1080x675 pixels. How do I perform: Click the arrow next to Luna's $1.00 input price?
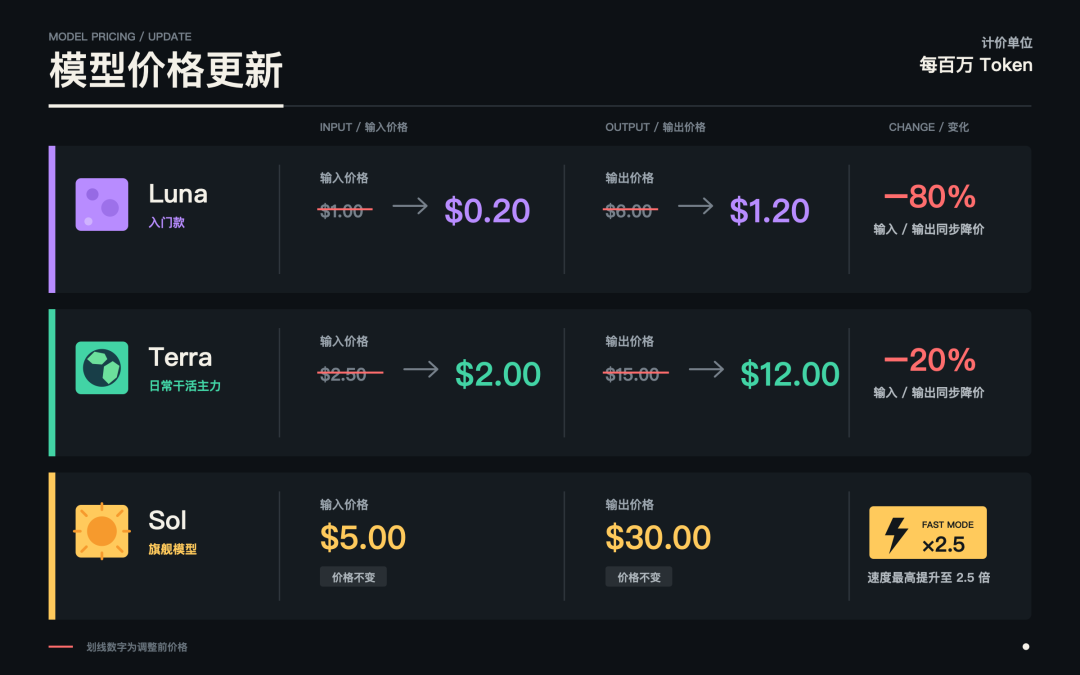click(x=411, y=206)
